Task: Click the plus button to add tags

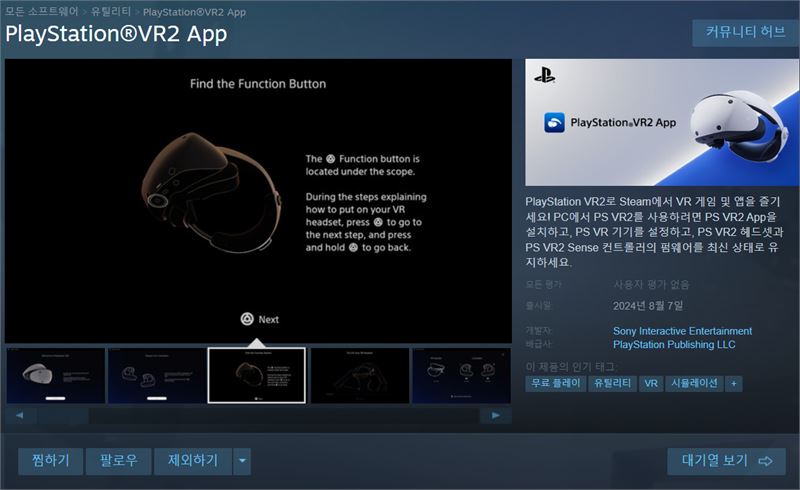Action: pos(734,384)
